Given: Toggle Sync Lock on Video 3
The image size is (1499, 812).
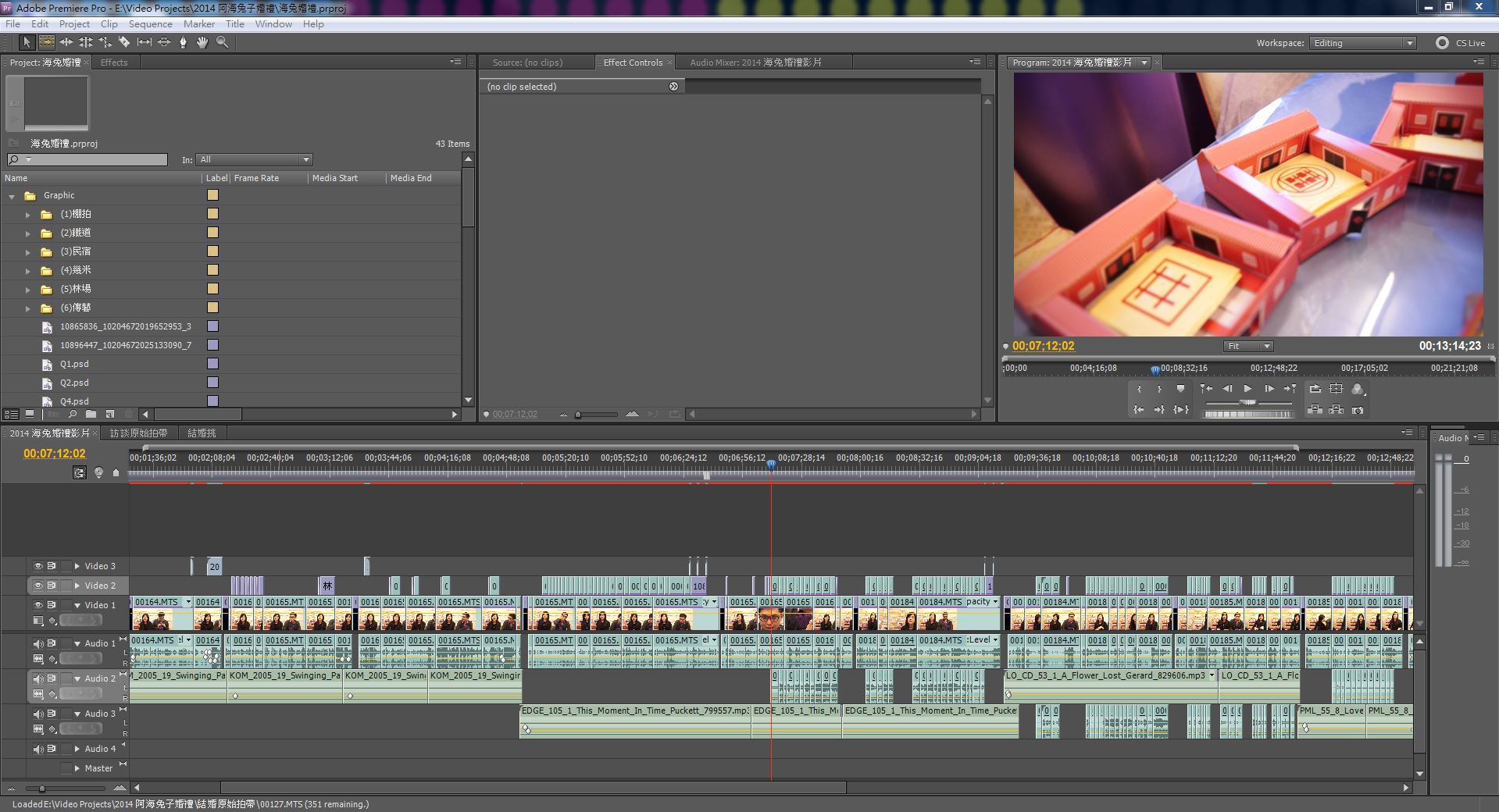Looking at the screenshot, I should (52, 566).
